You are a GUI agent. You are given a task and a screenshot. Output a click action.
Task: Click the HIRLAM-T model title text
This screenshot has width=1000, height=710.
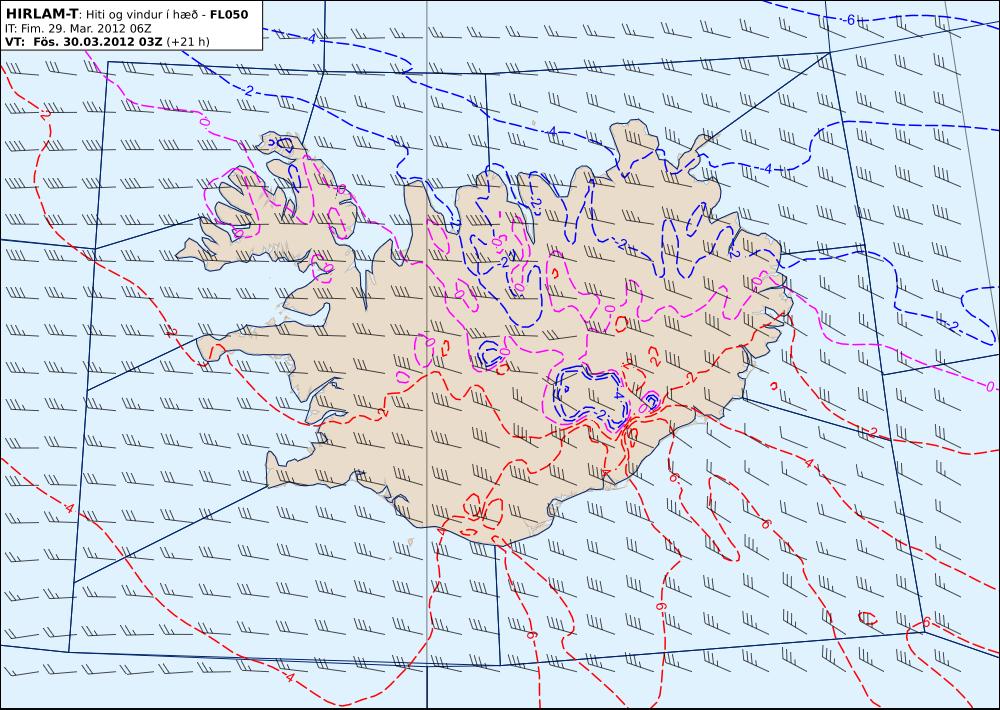(41, 14)
